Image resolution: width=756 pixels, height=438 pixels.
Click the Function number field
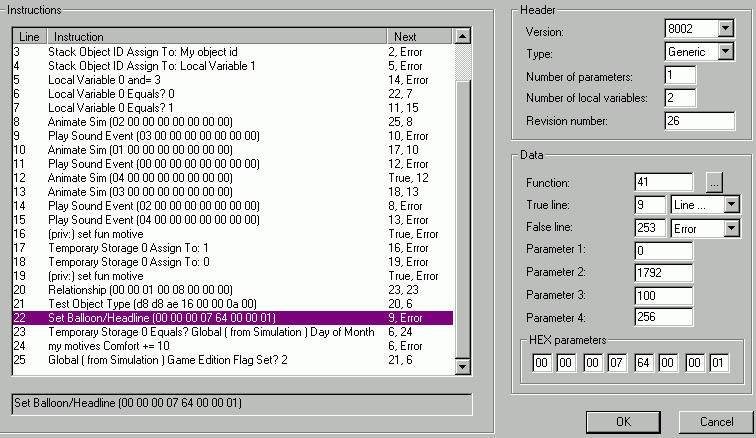click(x=663, y=183)
